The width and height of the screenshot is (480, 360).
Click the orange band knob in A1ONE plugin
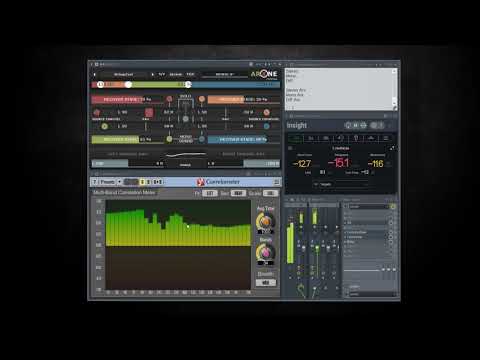click(202, 99)
